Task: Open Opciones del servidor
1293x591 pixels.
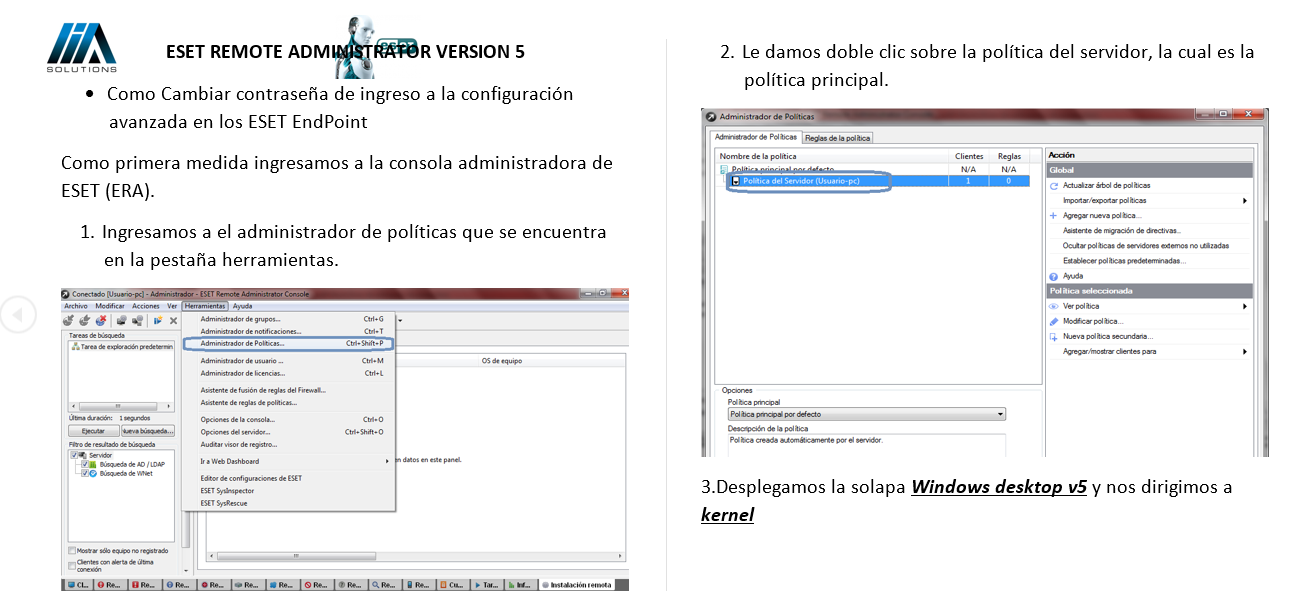Action: pos(290,432)
